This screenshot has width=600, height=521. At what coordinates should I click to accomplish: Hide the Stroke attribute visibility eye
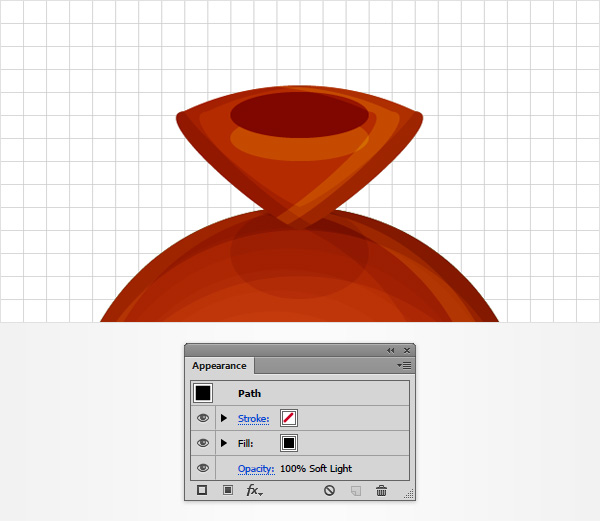pyautogui.click(x=203, y=418)
